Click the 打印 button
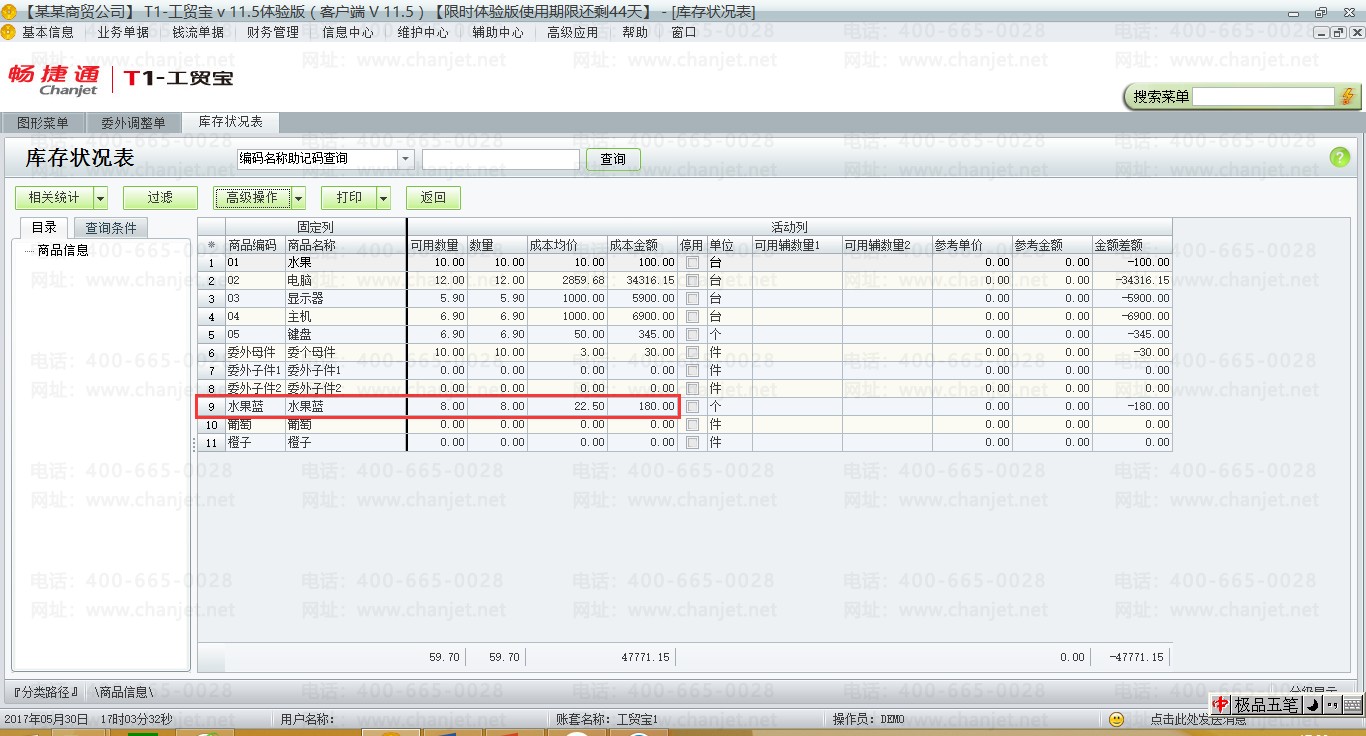This screenshot has width=1366, height=736. tap(349, 198)
